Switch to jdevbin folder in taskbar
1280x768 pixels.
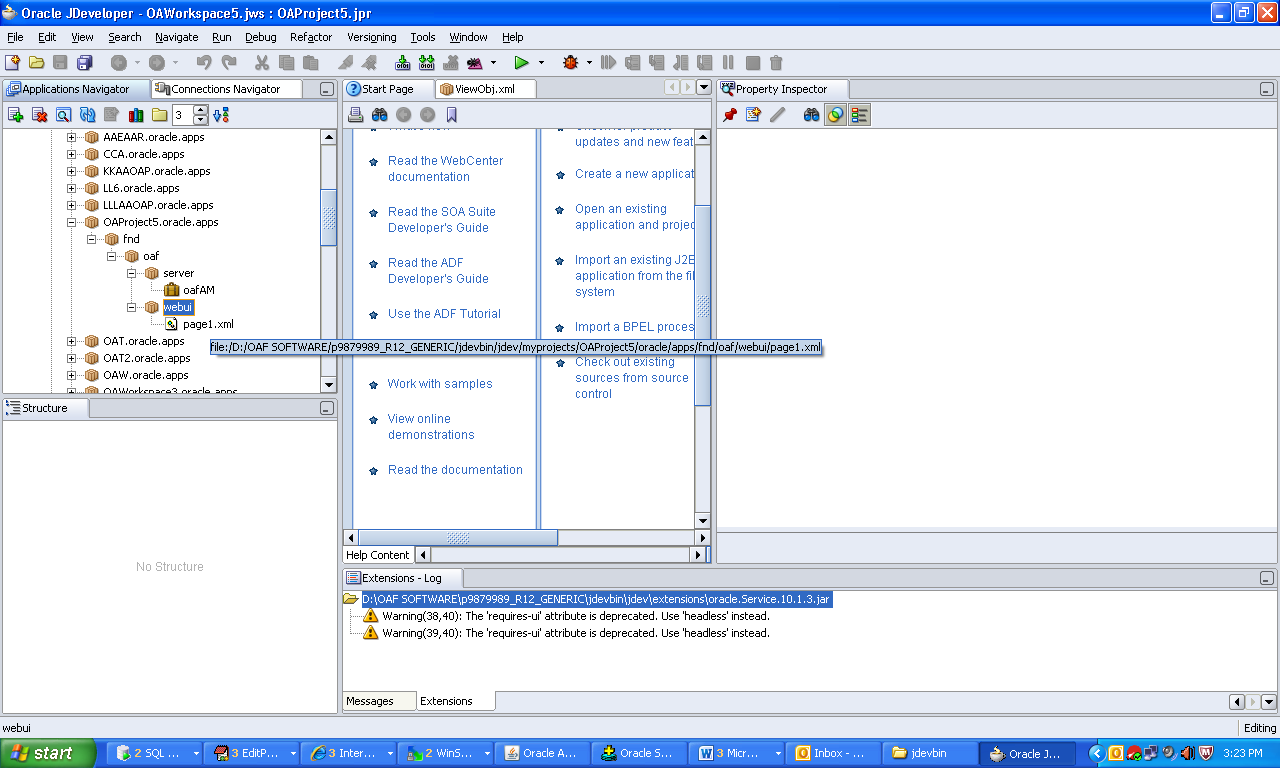click(930, 753)
